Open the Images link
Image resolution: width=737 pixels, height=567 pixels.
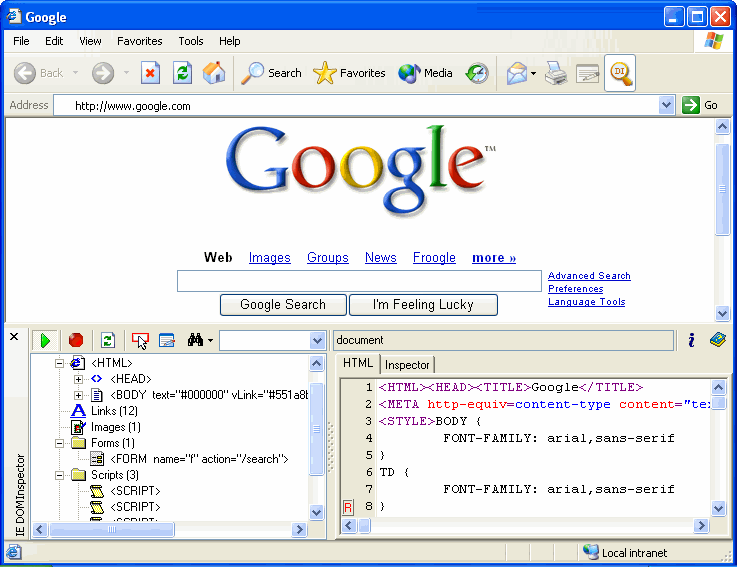[x=269, y=258]
